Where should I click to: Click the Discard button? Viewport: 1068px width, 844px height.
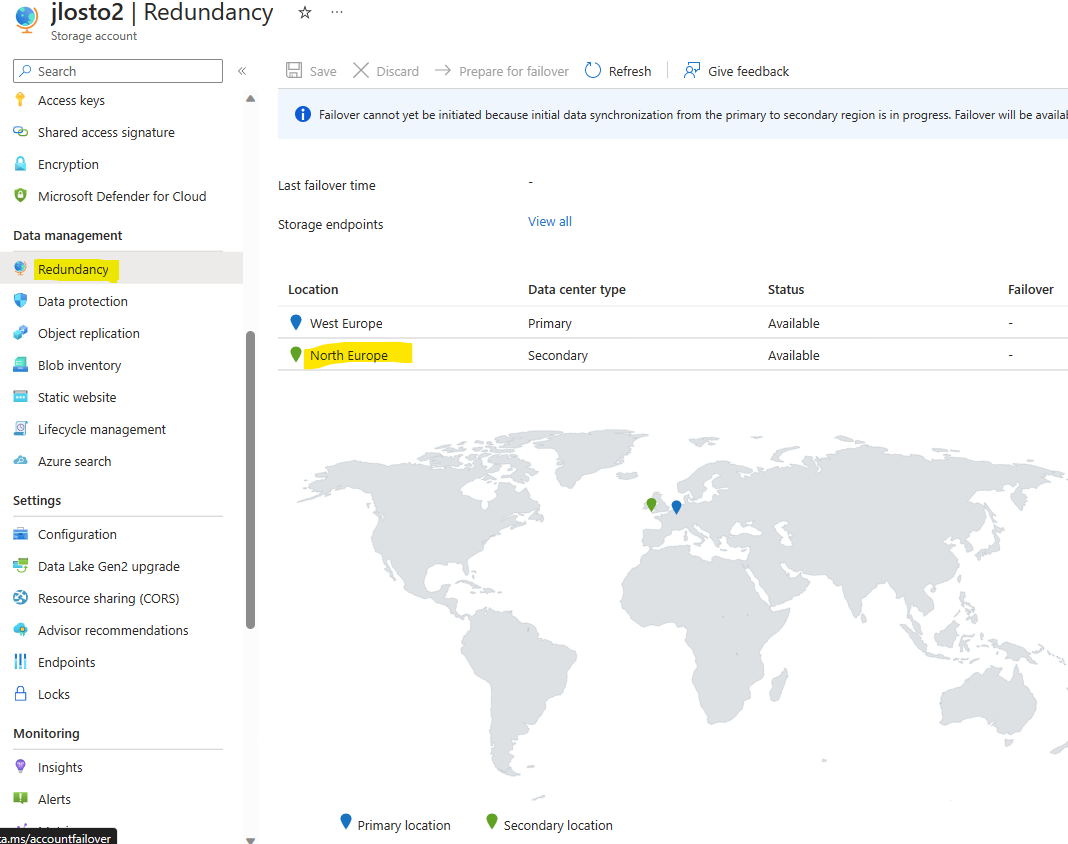tap(386, 71)
